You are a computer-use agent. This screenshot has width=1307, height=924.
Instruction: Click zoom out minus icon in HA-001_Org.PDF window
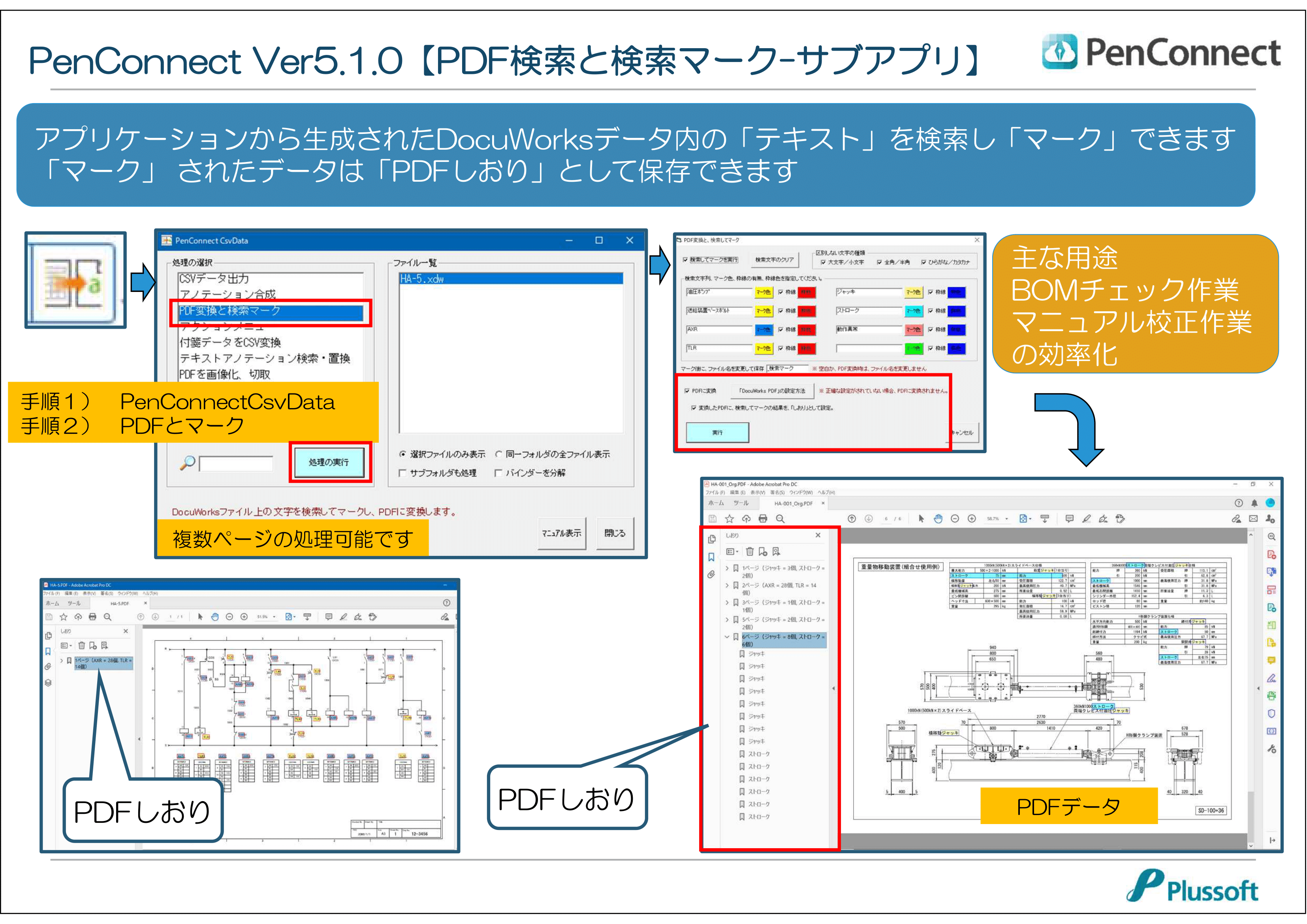[x=955, y=519]
